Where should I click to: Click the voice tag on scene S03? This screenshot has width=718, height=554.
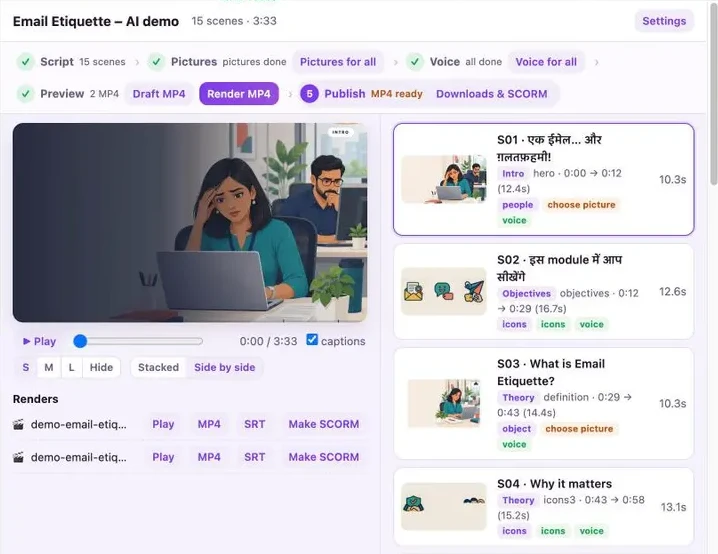(514, 444)
